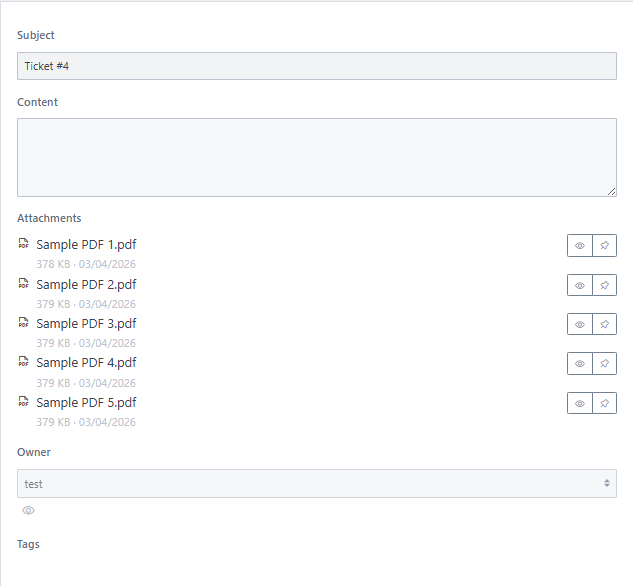Viewport: 633px width, 586px height.
Task: Preview Sample PDF 3.pdf with eye icon
Action: tap(579, 324)
